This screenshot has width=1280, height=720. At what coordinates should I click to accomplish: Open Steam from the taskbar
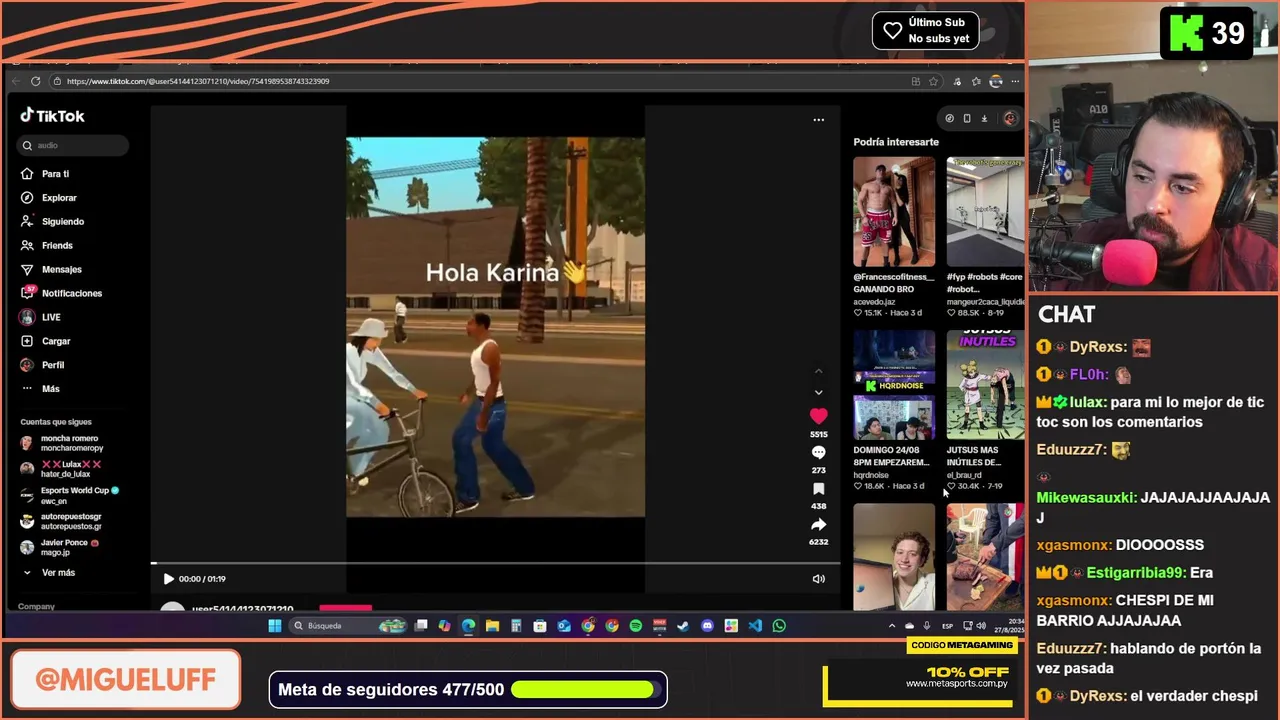(x=682, y=626)
